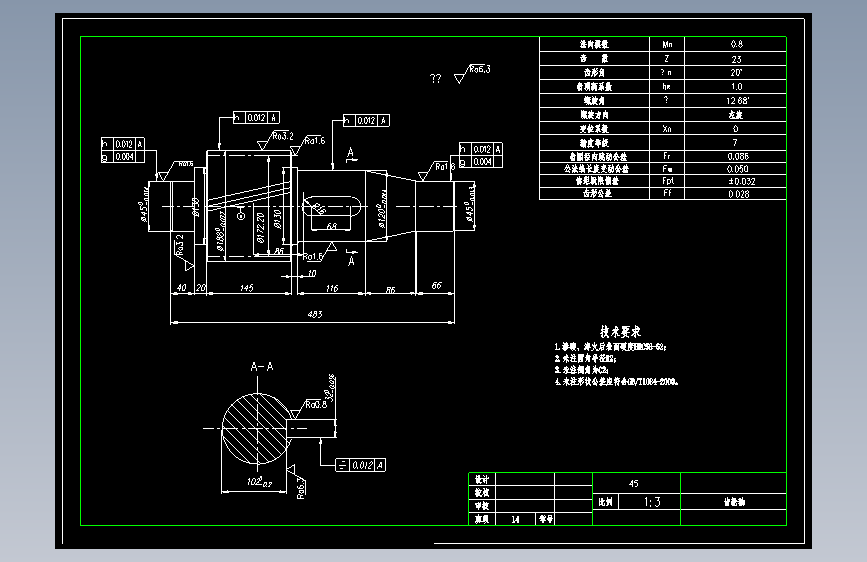Click the Fpt symbol cell in table
The height and width of the screenshot is (562, 867).
click(x=667, y=181)
